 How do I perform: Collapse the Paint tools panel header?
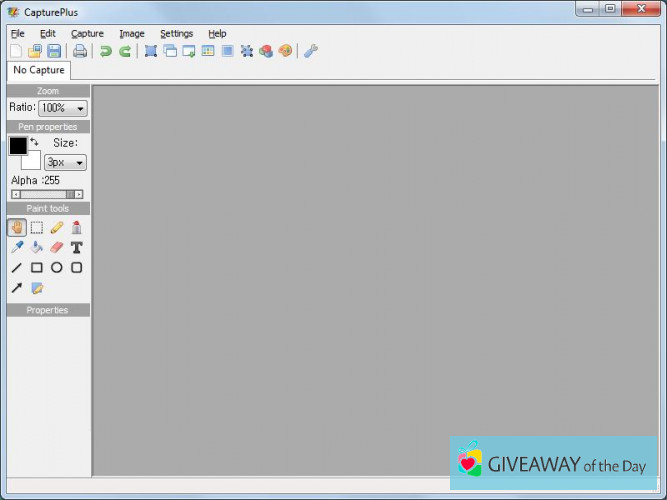click(x=47, y=209)
